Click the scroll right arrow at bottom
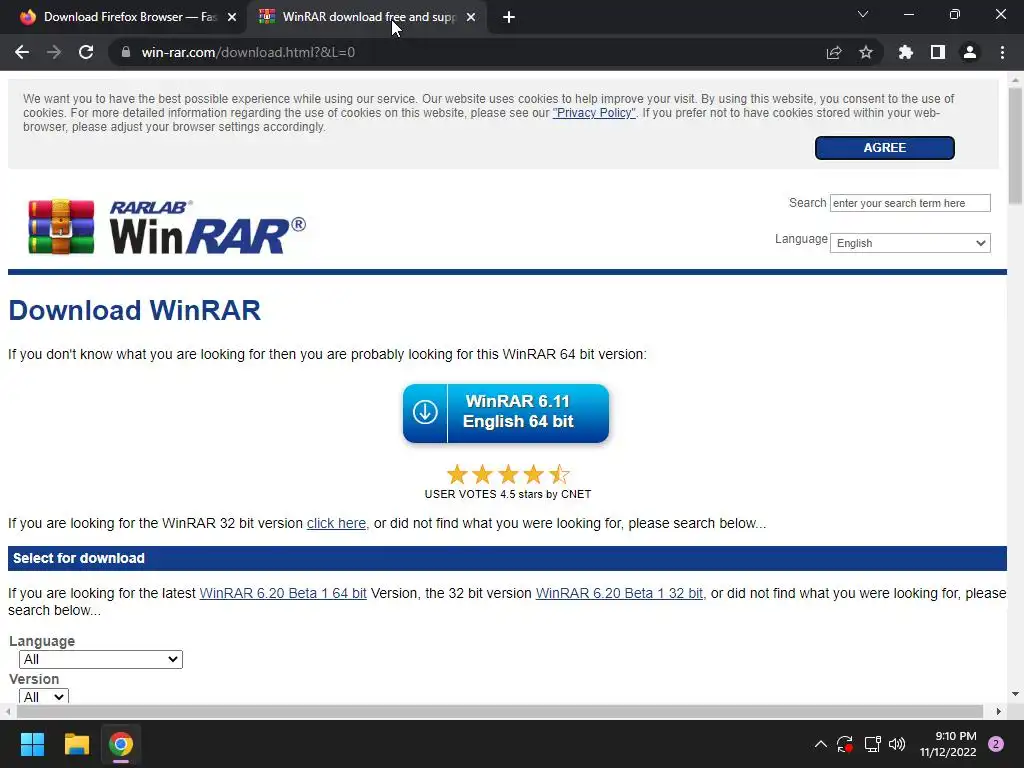The image size is (1024, 768). point(999,711)
